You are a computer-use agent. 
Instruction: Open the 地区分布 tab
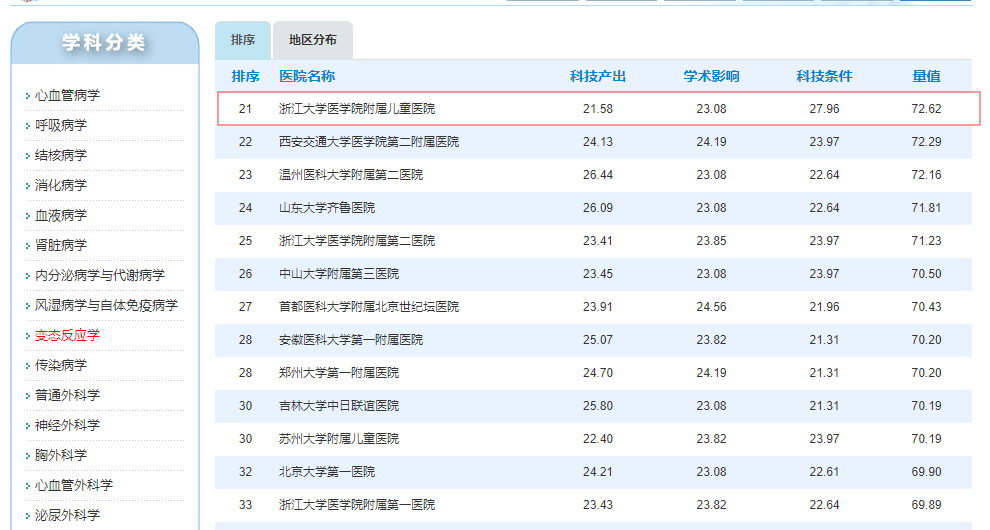[x=313, y=40]
